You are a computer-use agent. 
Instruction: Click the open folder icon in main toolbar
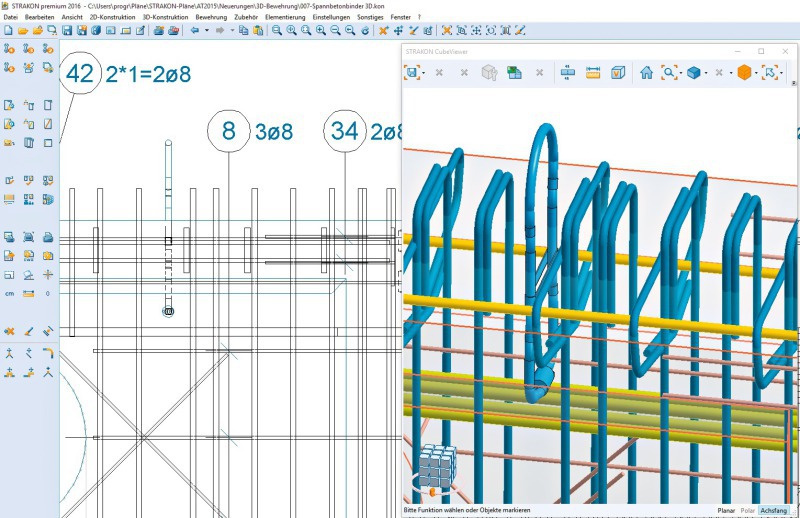[x=22, y=31]
